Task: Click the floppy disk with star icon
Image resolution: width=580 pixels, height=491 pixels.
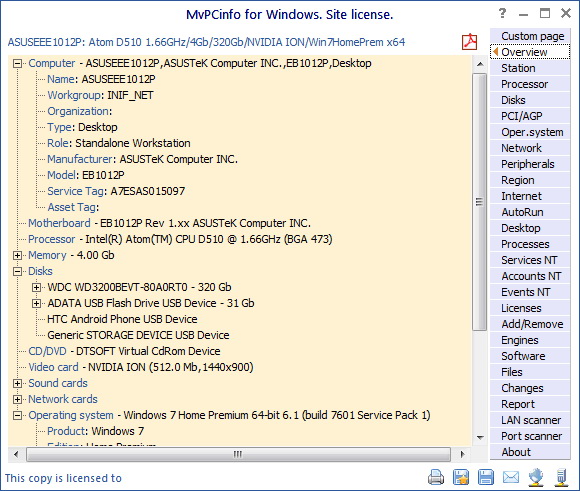Action: pos(461,477)
